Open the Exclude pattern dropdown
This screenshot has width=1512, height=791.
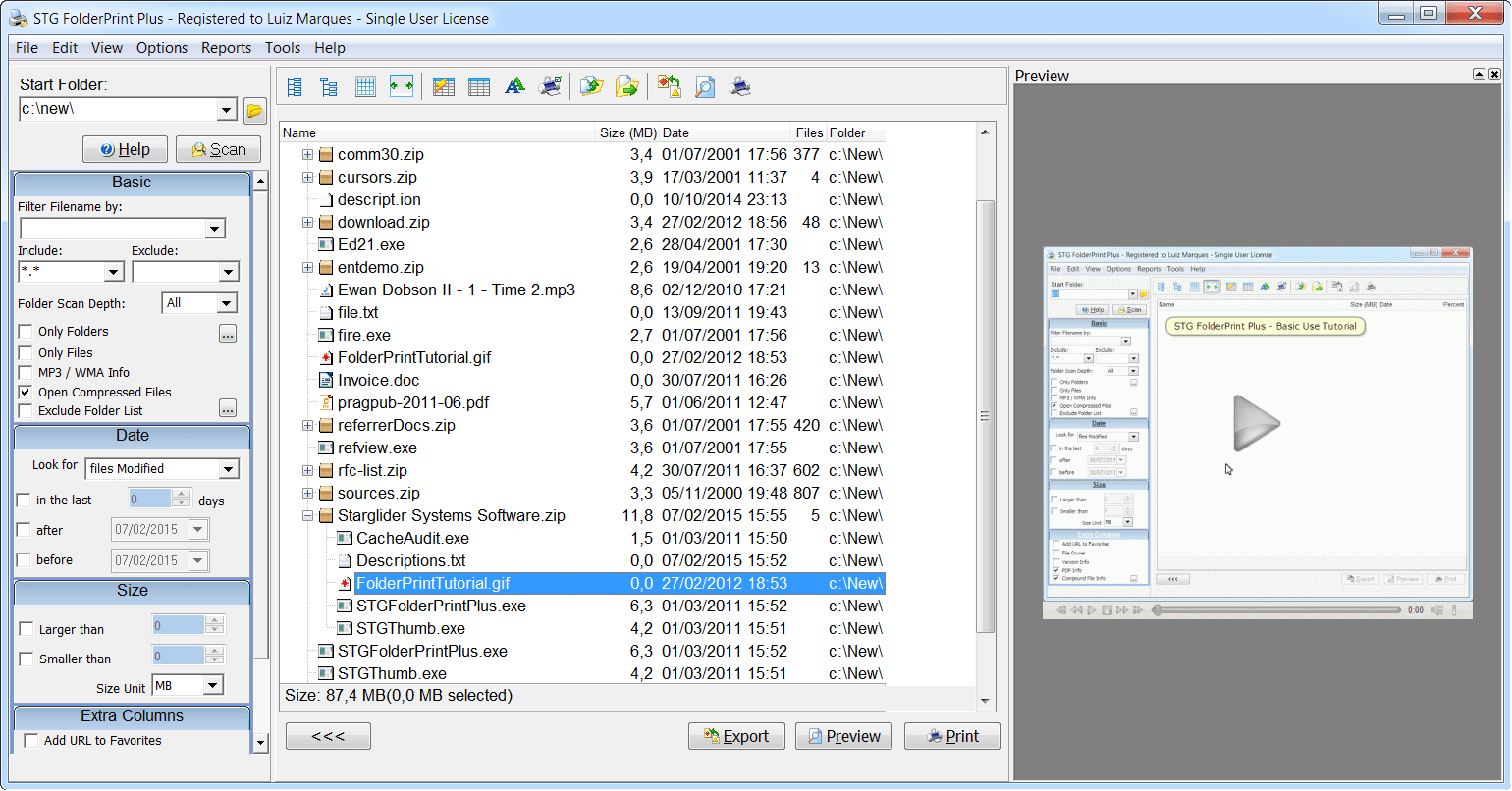(229, 272)
